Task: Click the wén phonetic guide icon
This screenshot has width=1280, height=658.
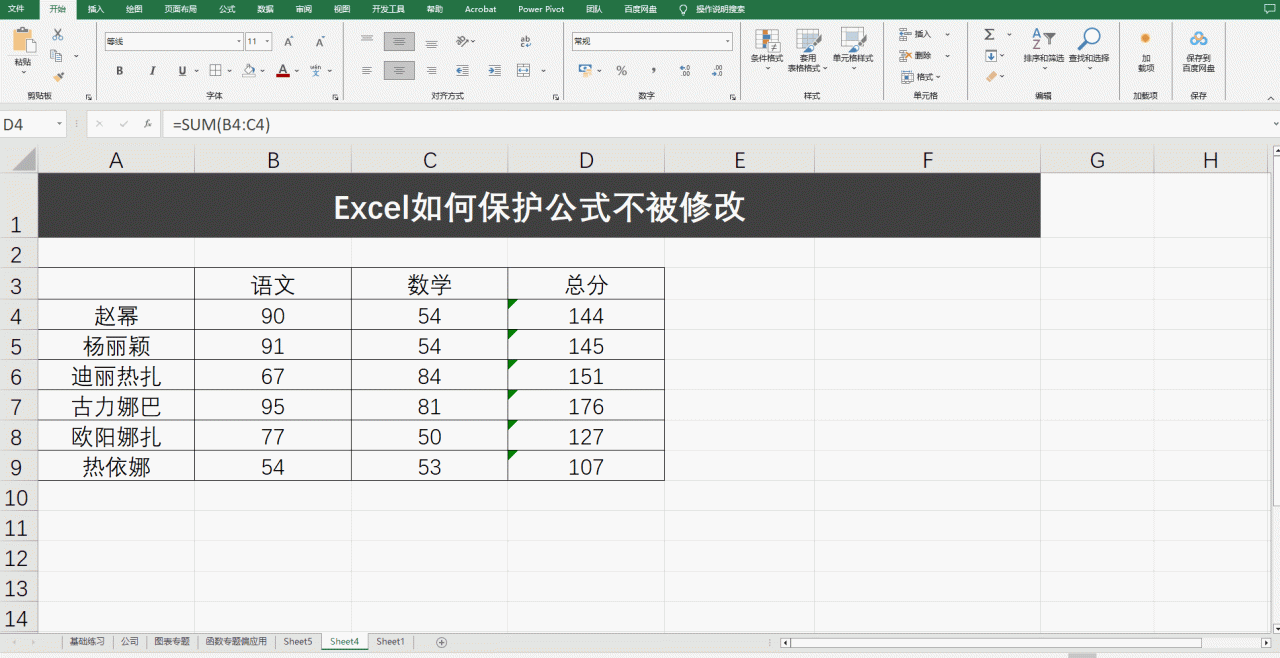Action: coord(315,71)
